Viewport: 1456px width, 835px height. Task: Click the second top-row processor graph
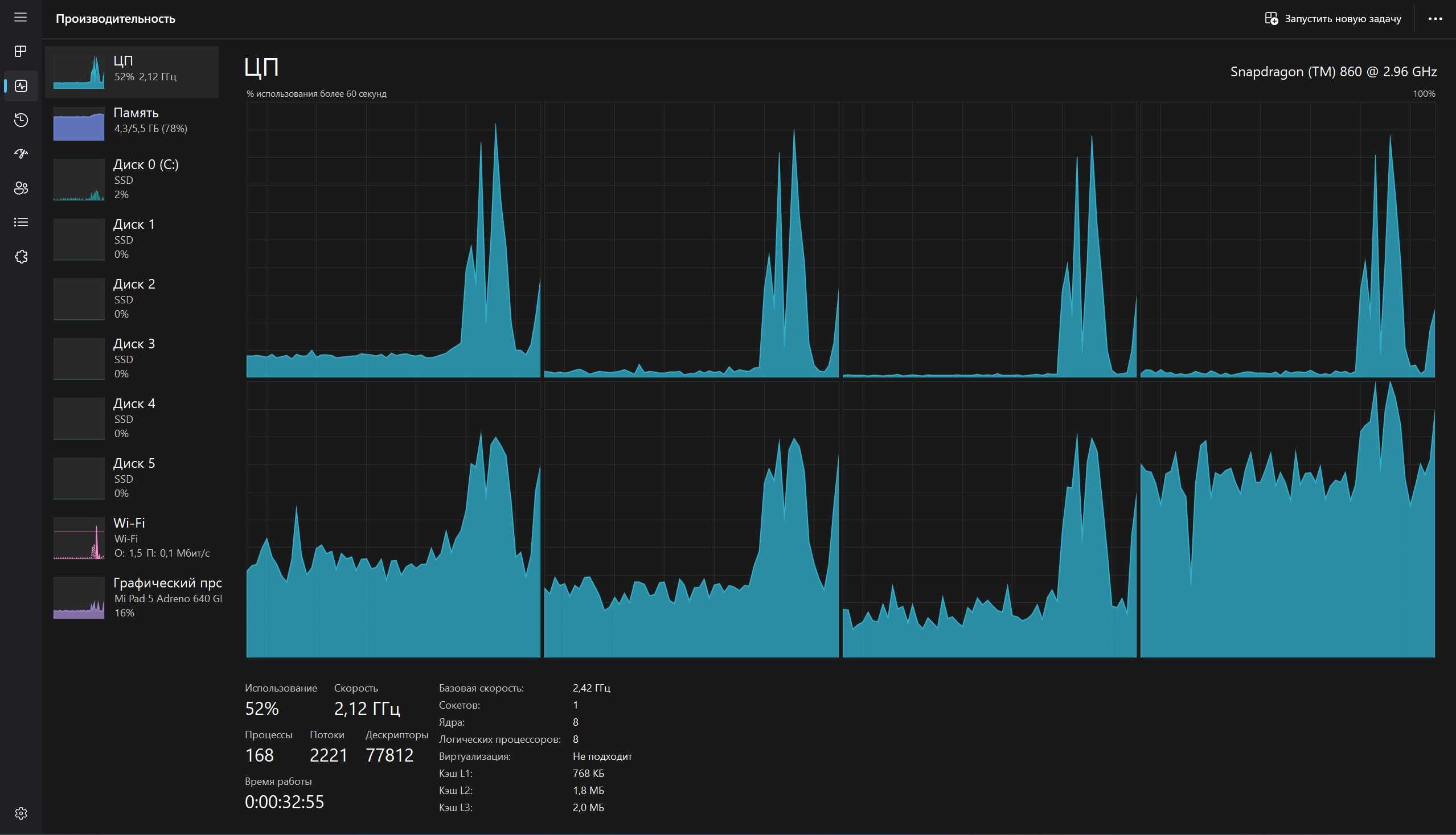point(691,240)
